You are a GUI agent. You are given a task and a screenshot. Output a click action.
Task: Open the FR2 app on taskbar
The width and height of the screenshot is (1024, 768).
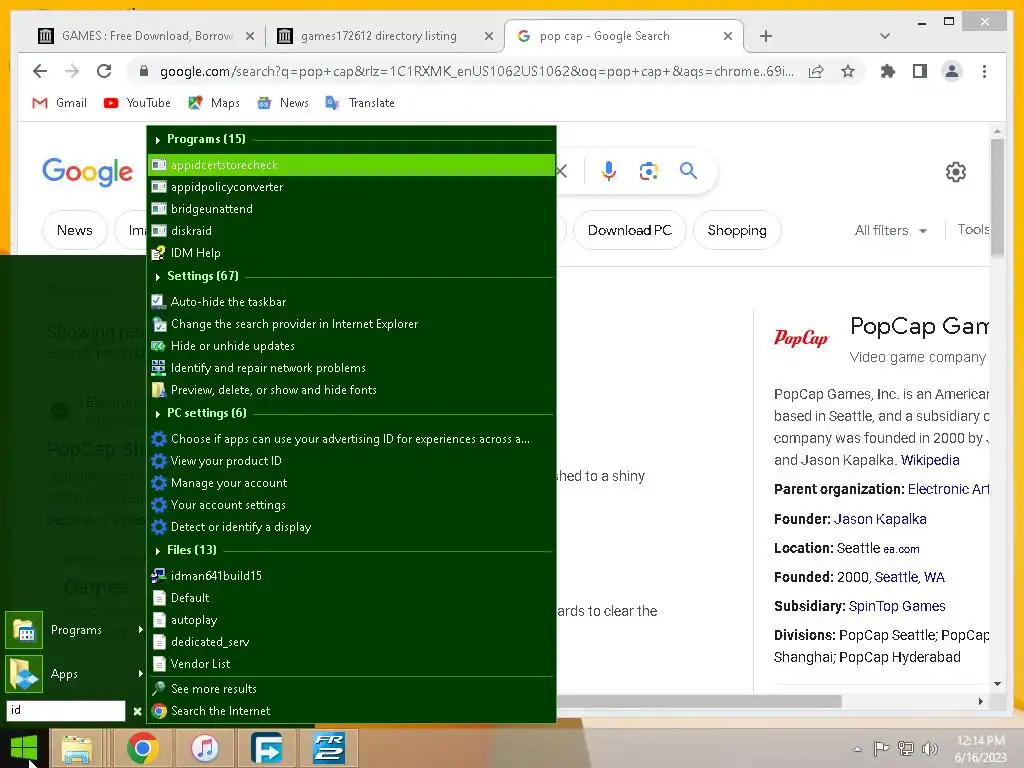pyautogui.click(x=328, y=748)
